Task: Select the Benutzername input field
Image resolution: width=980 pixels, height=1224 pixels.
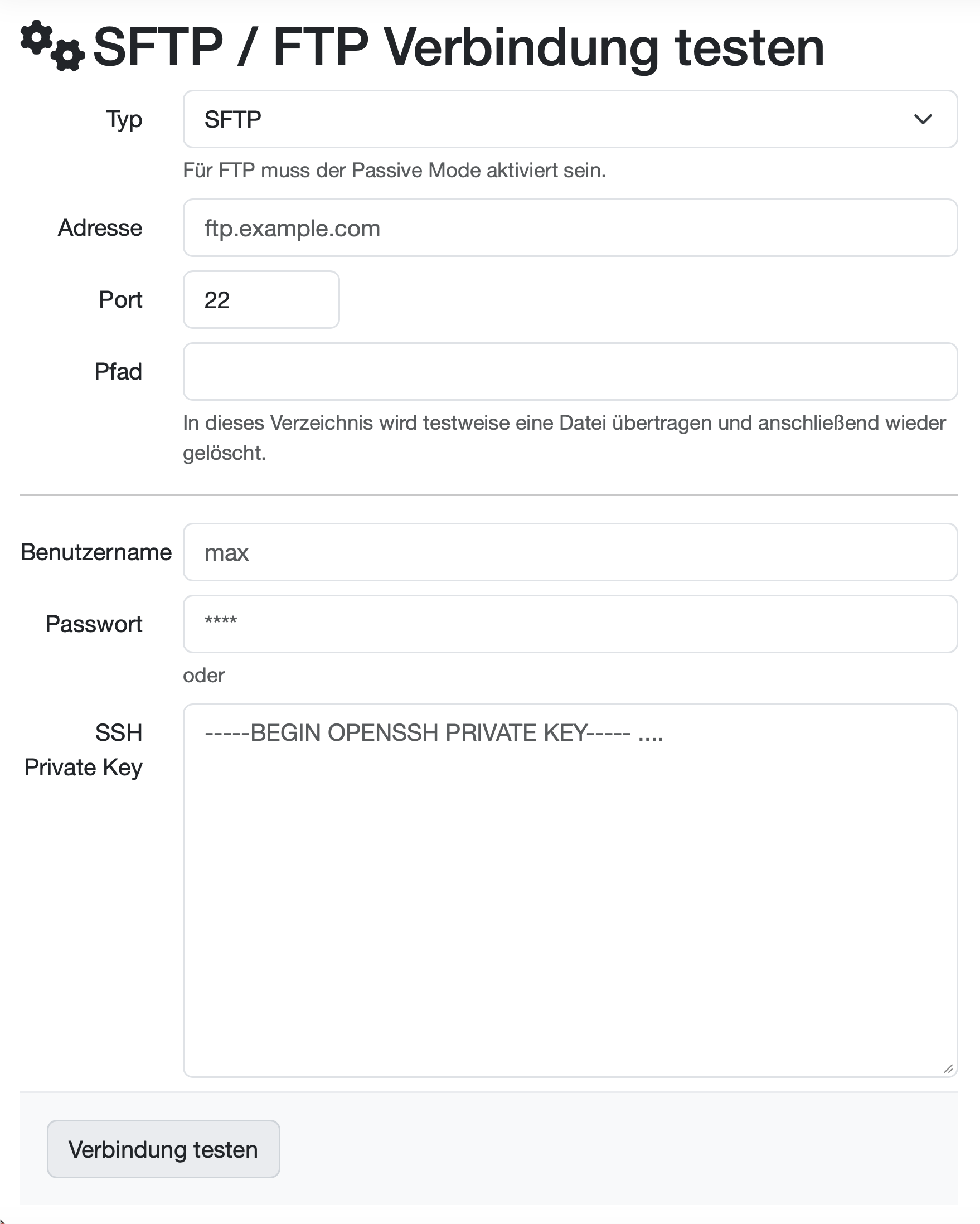Action: (570, 552)
